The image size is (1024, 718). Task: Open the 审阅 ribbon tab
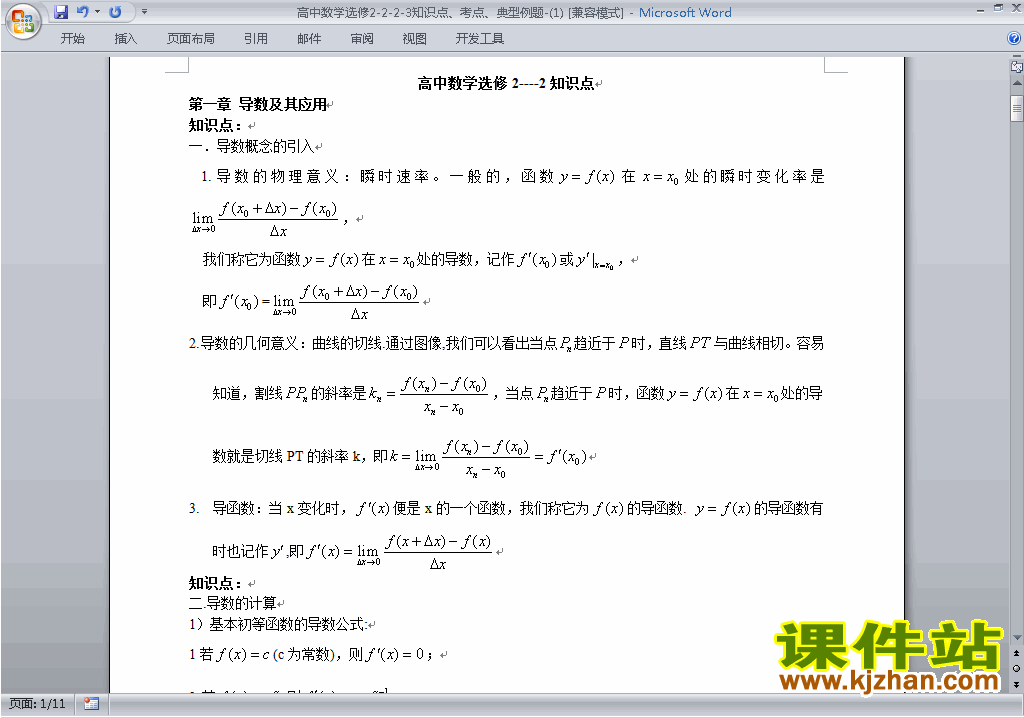click(x=362, y=39)
